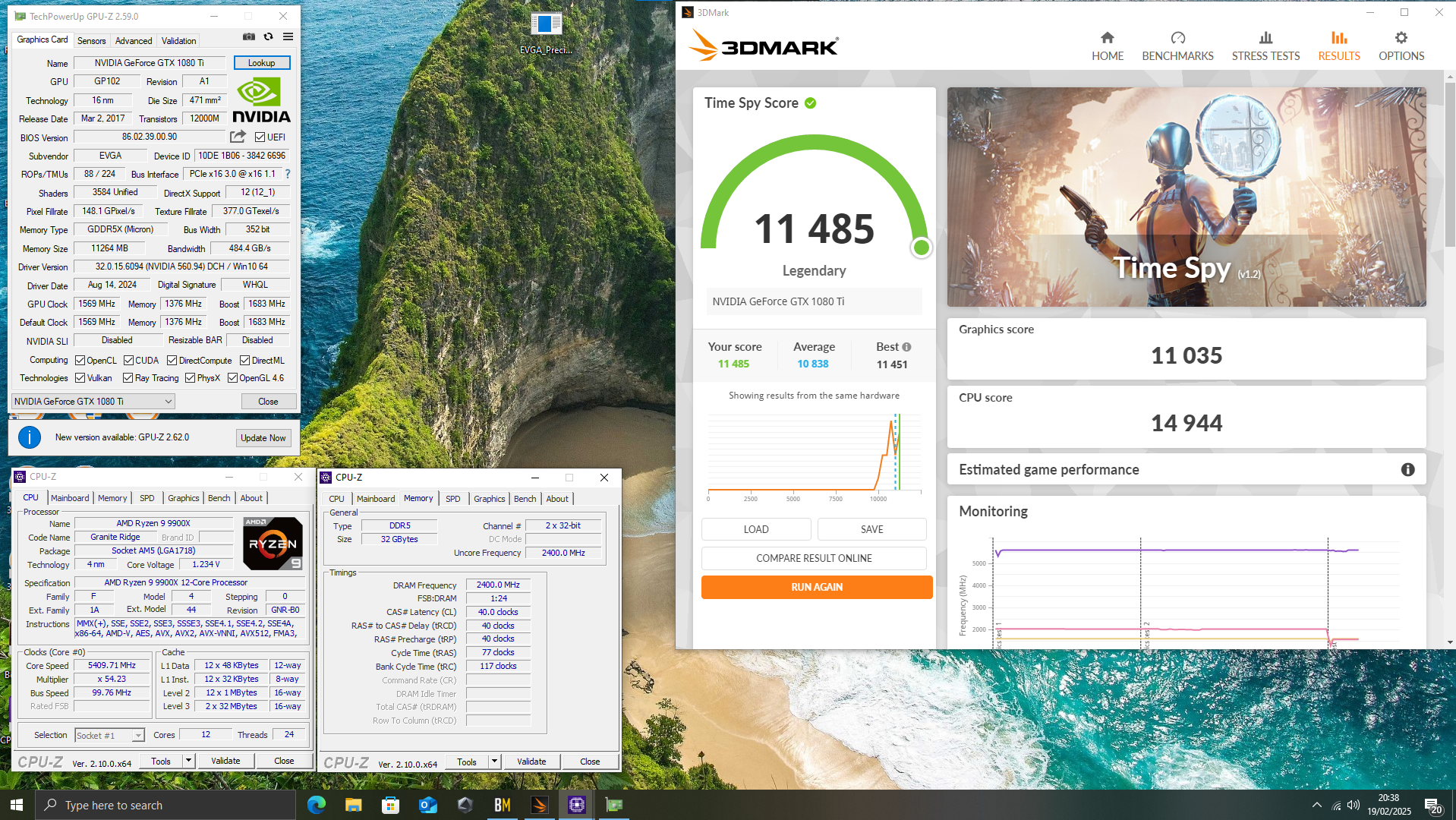Open the 3DMark HOME page icon
Viewport: 1456px width, 820px height.
tap(1107, 37)
